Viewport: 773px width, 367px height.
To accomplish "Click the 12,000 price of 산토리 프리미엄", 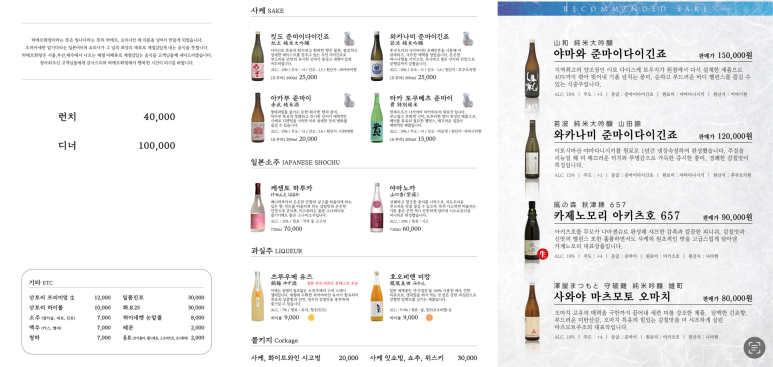I will click(x=103, y=297).
